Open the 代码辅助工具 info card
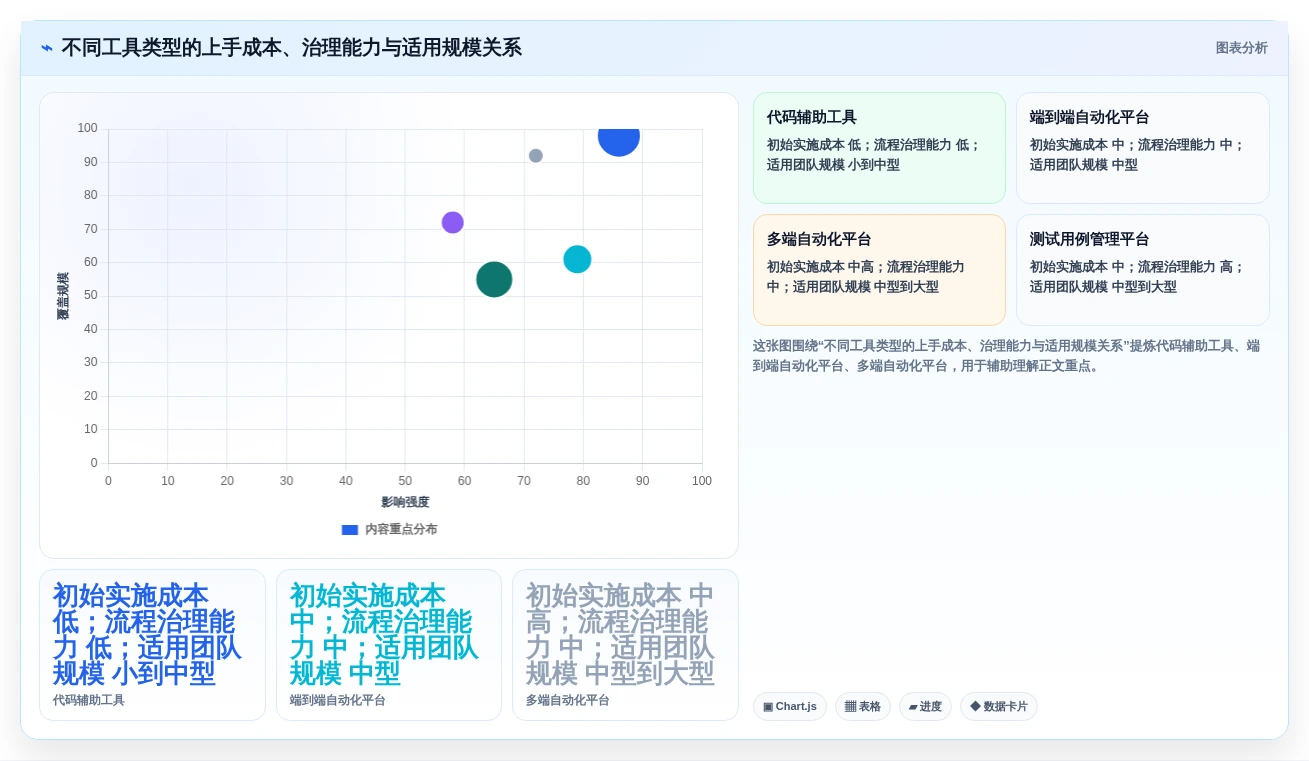 click(x=879, y=148)
